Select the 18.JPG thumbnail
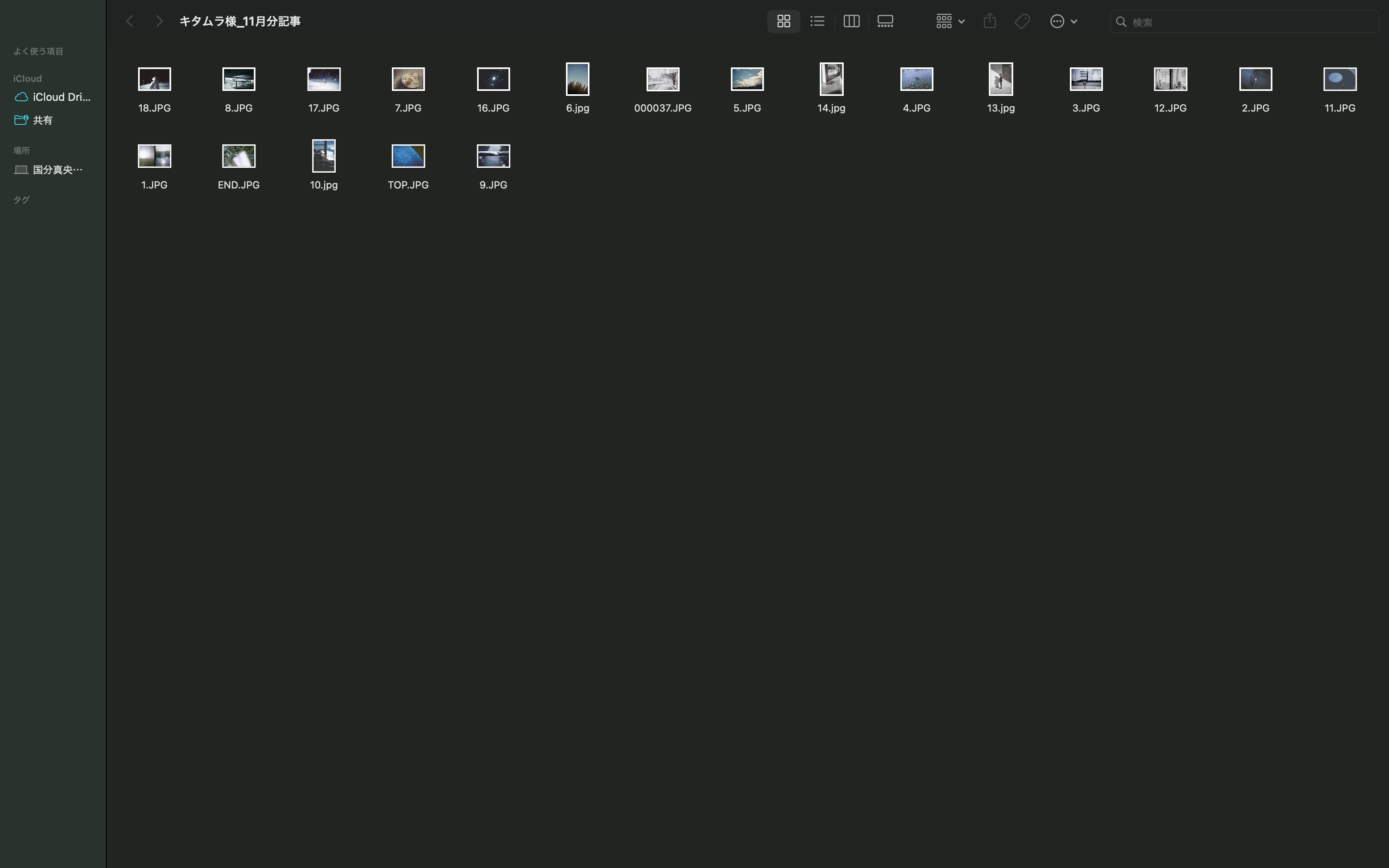 click(154, 79)
